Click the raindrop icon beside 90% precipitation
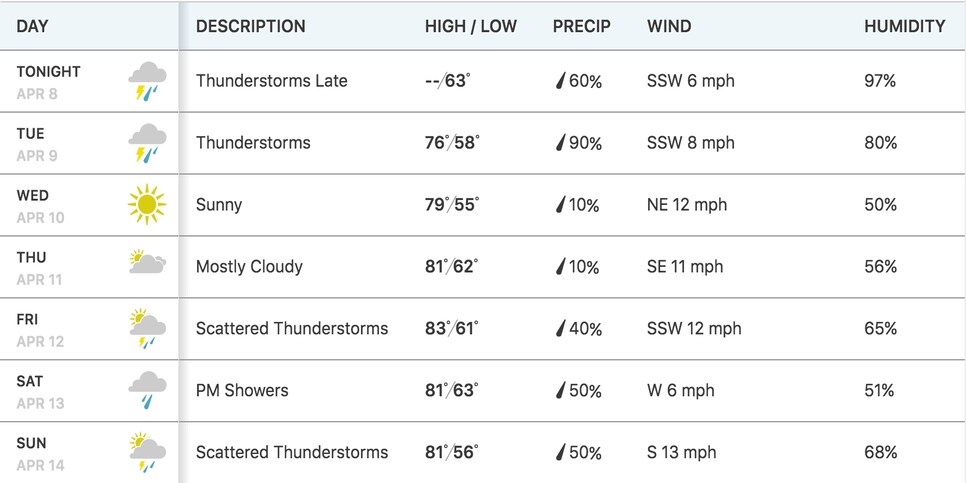Image resolution: width=966 pixels, height=483 pixels. pyautogui.click(x=560, y=143)
